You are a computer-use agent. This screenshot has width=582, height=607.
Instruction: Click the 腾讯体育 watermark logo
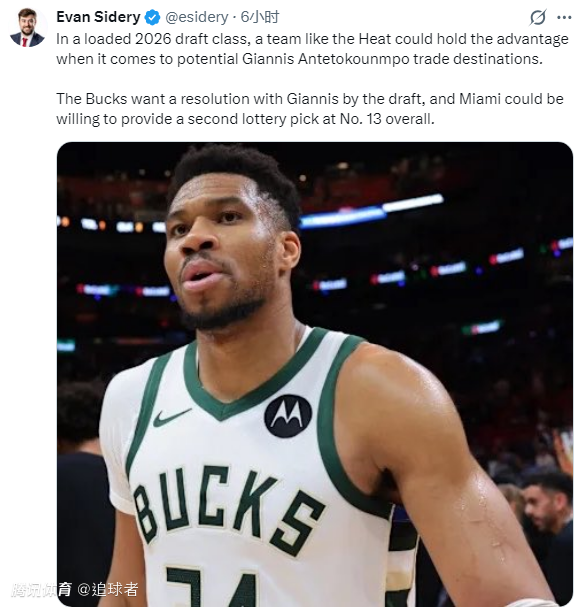41,589
